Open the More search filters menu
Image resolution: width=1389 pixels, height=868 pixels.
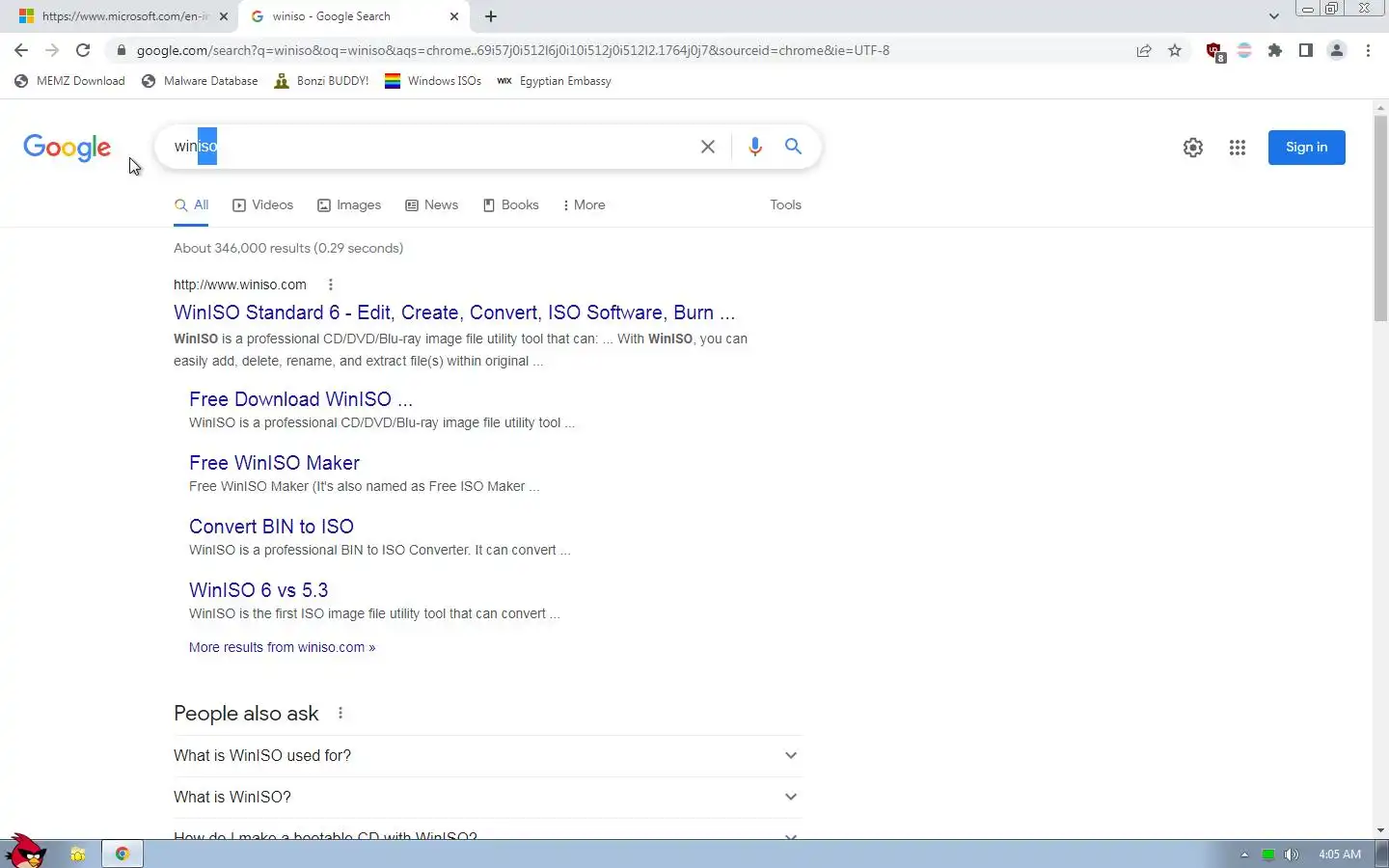click(x=585, y=204)
